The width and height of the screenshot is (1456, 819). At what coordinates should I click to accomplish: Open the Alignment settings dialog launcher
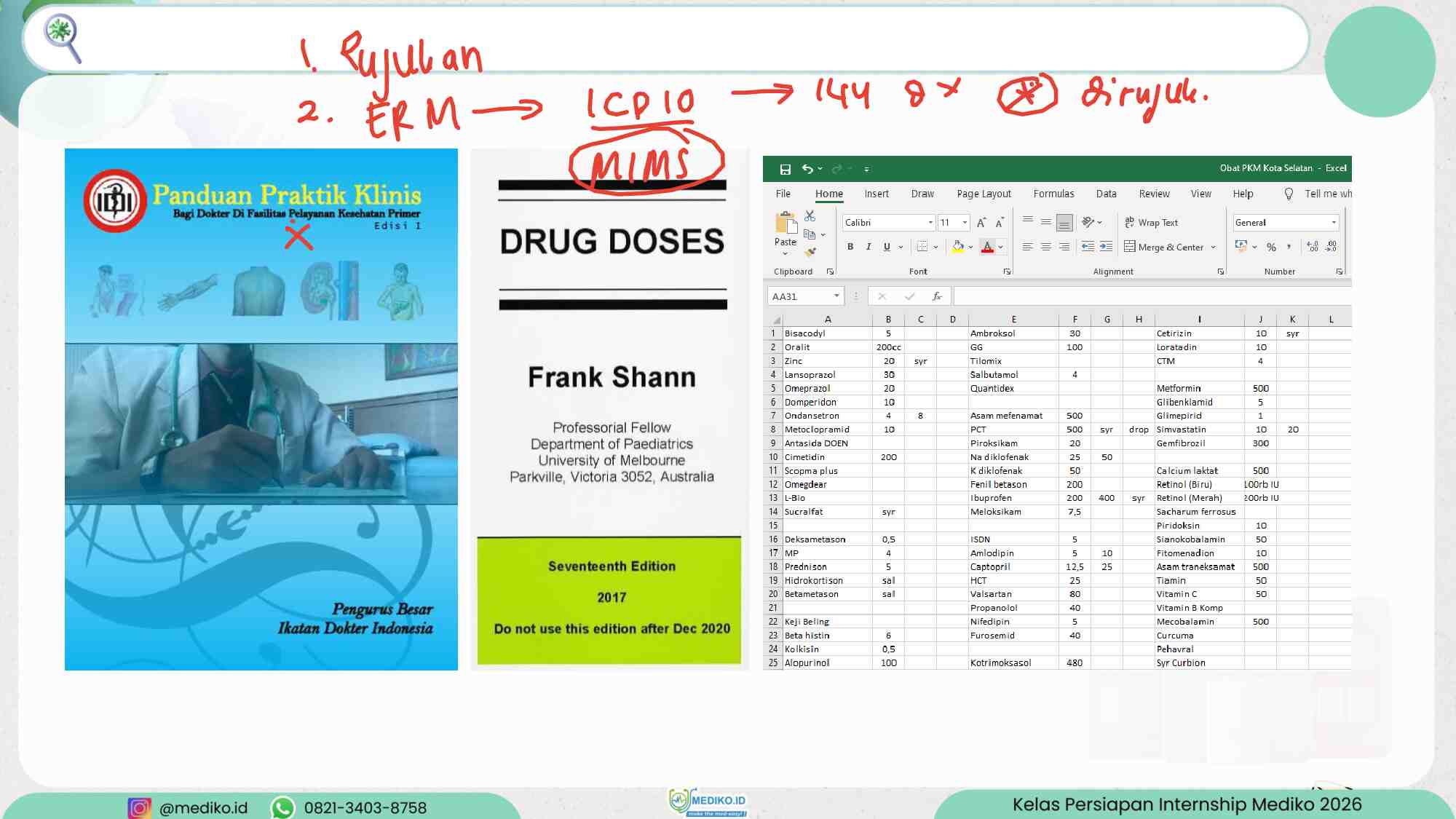point(1221,272)
